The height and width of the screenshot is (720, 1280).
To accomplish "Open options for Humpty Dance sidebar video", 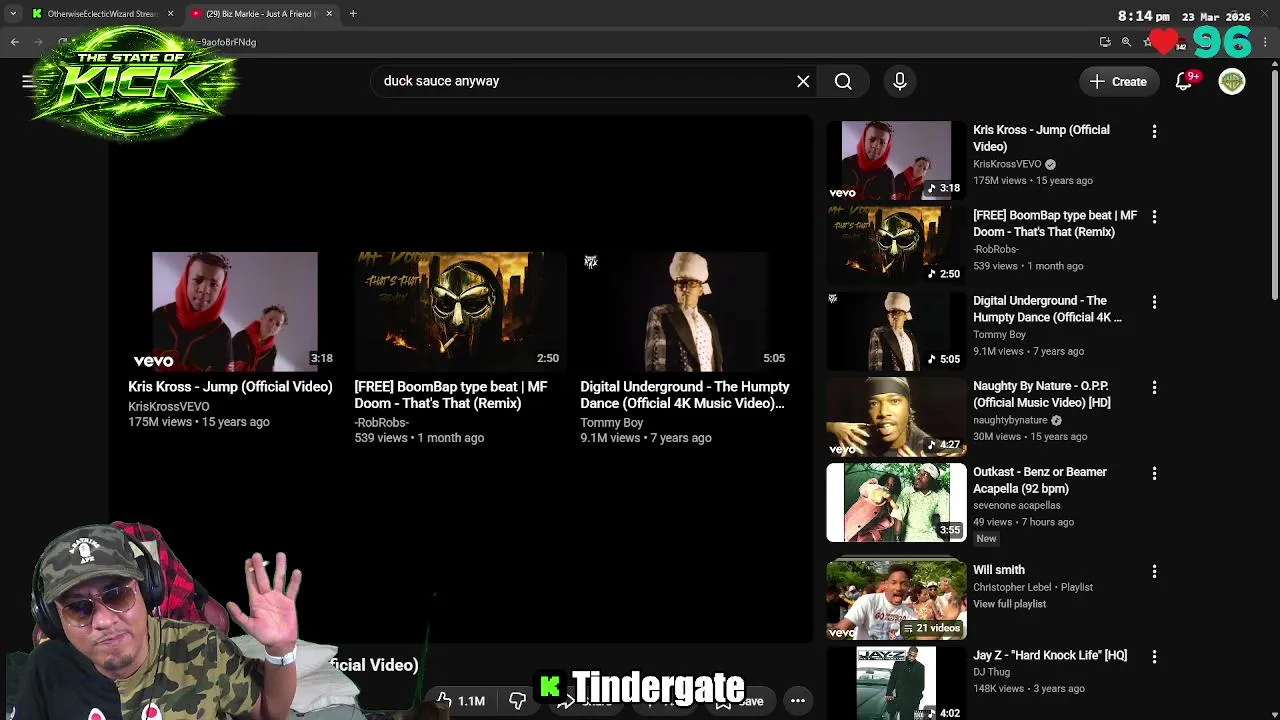I will click(x=1154, y=302).
